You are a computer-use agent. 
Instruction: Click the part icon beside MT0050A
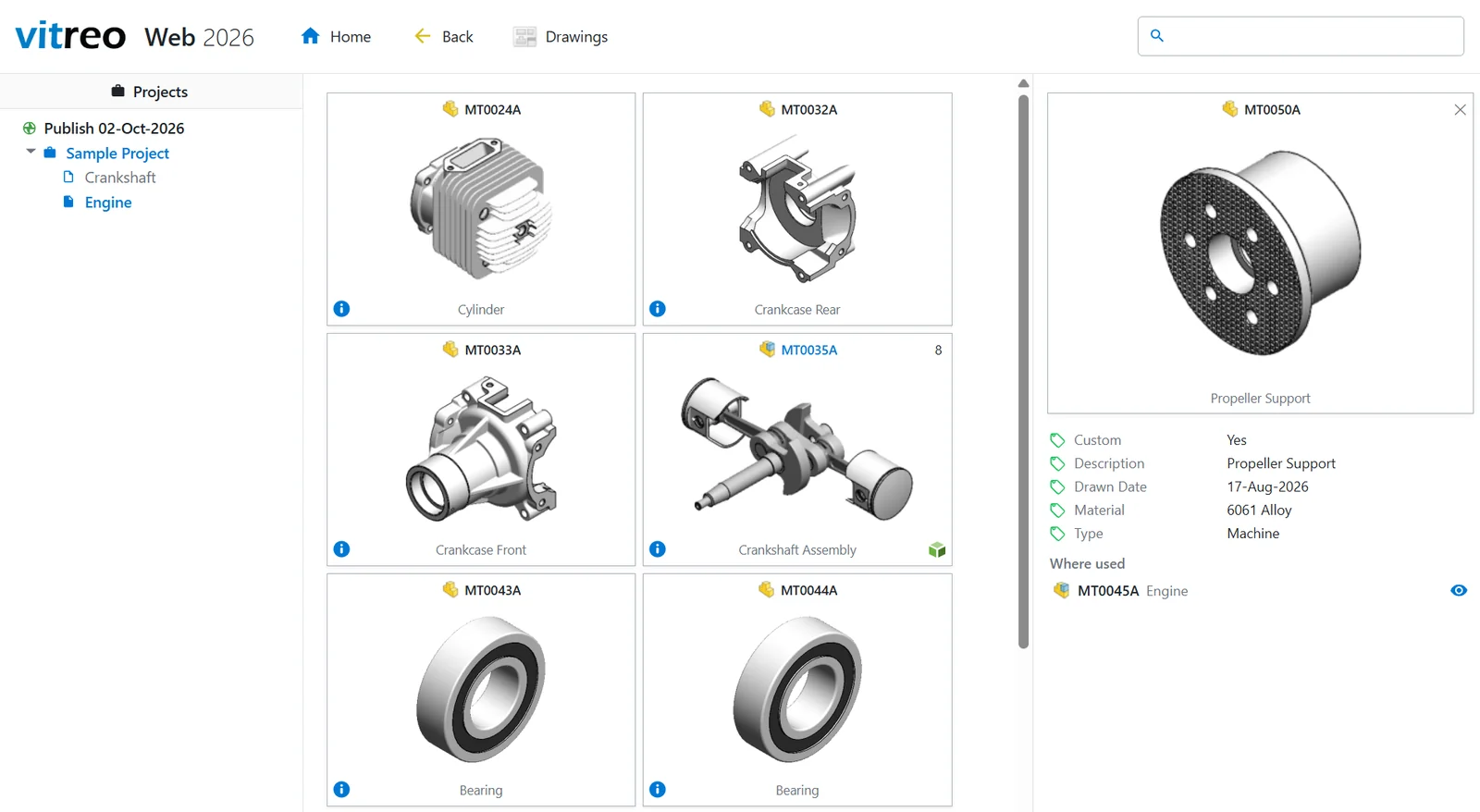(x=1229, y=109)
